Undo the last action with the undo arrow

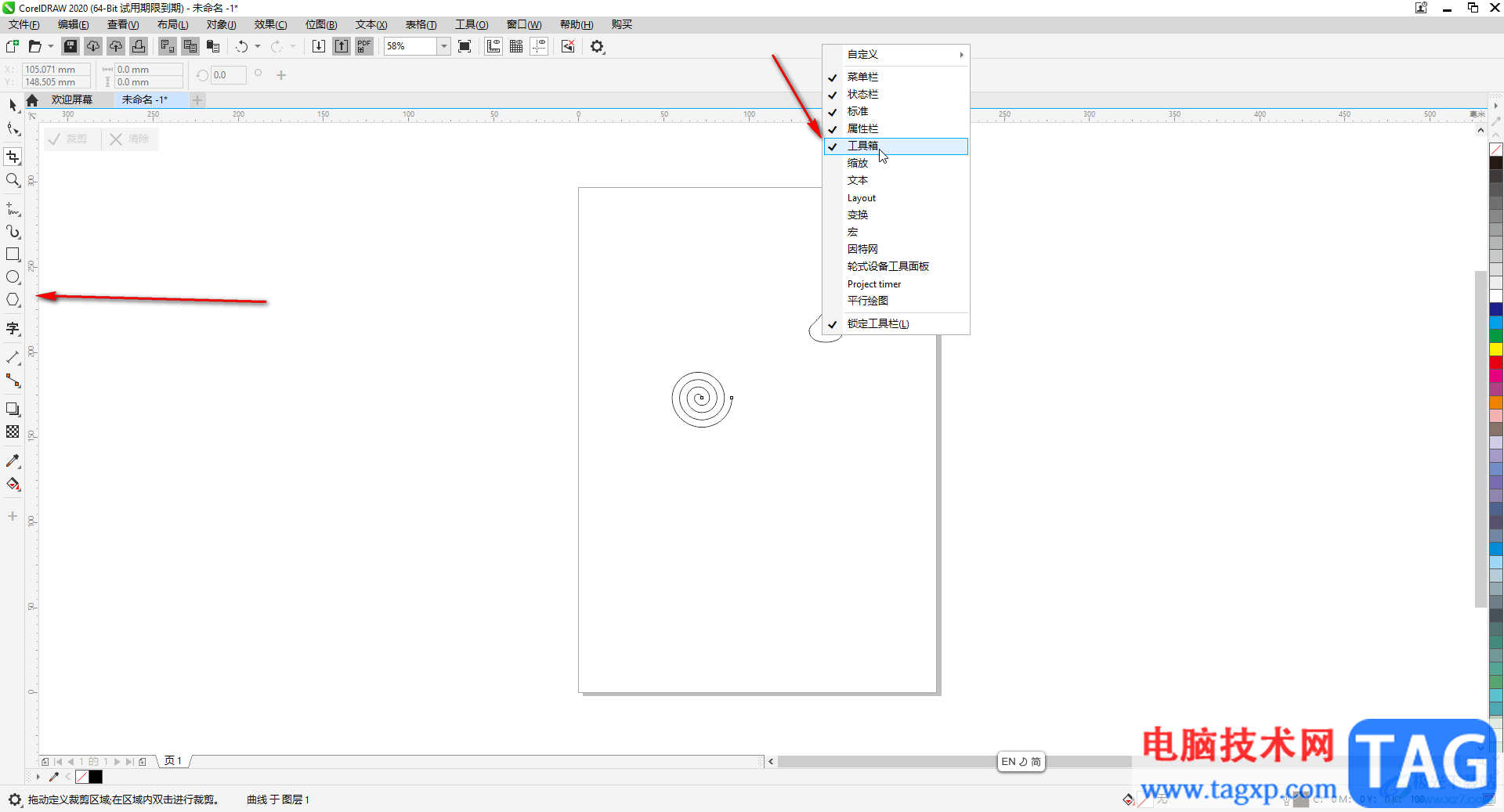pyautogui.click(x=242, y=46)
